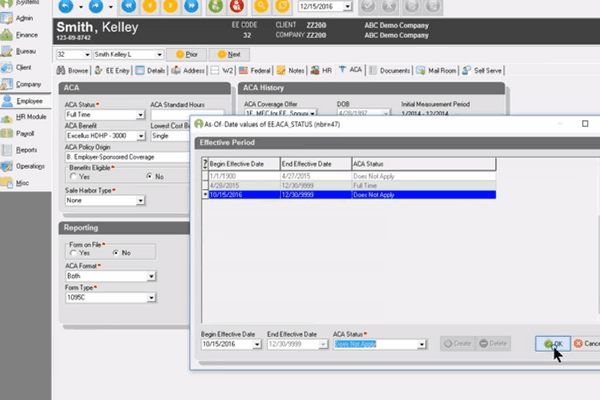This screenshot has width=600, height=400.
Task: Click the yellow refresh icon in toolbar
Action: (x=282, y=6)
